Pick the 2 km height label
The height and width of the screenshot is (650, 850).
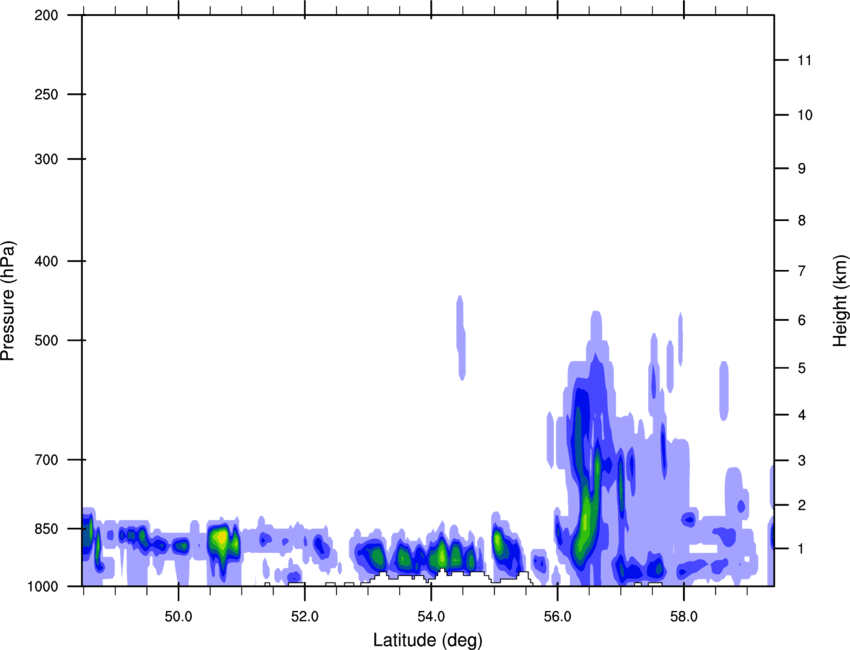802,505
